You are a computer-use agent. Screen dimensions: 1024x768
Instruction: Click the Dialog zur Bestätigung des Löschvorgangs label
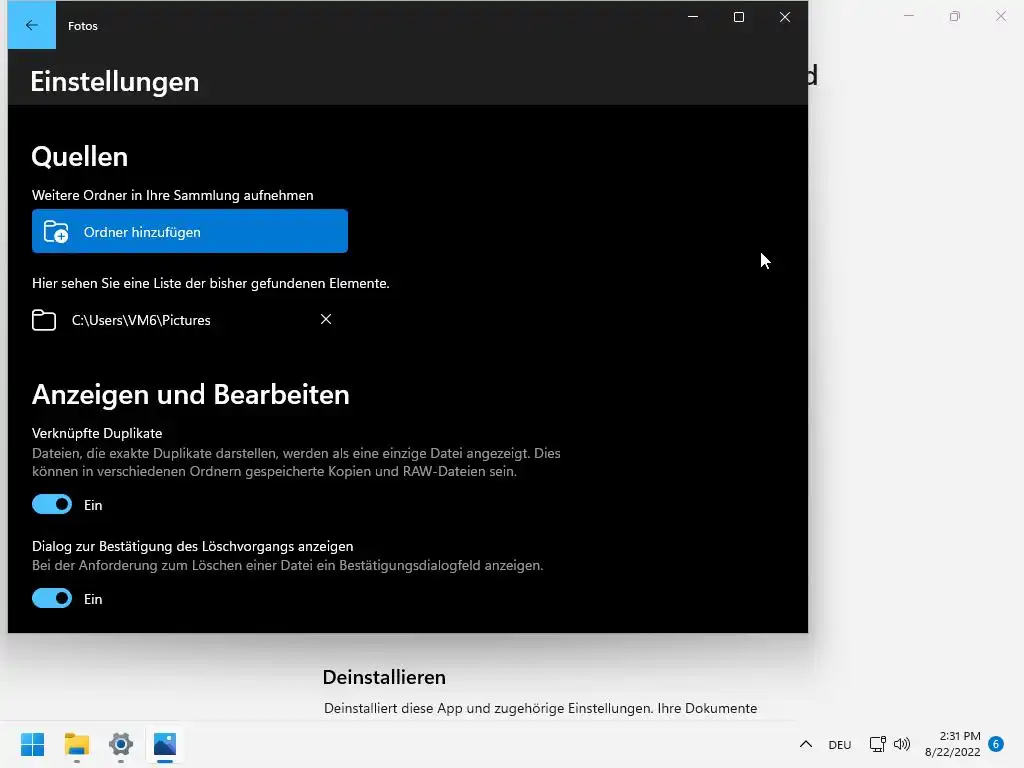193,546
